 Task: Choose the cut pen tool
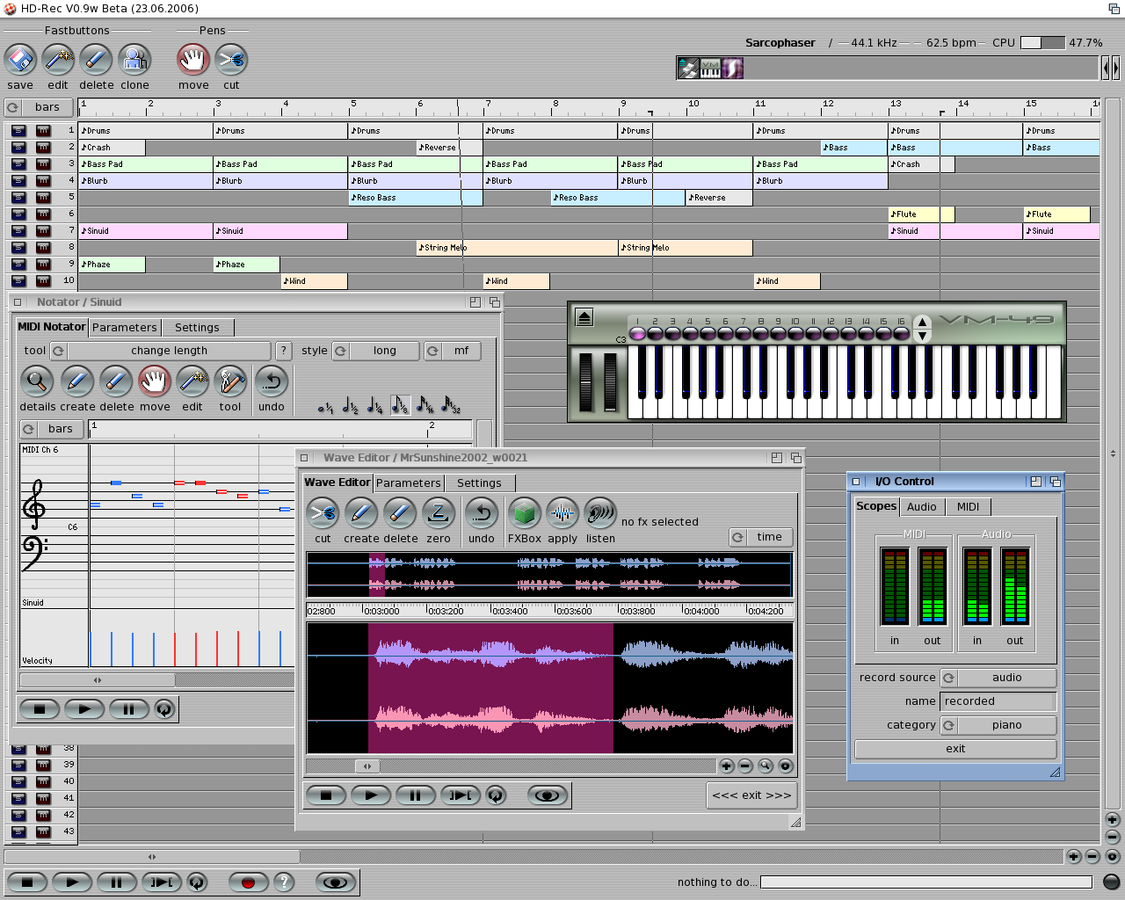231,60
